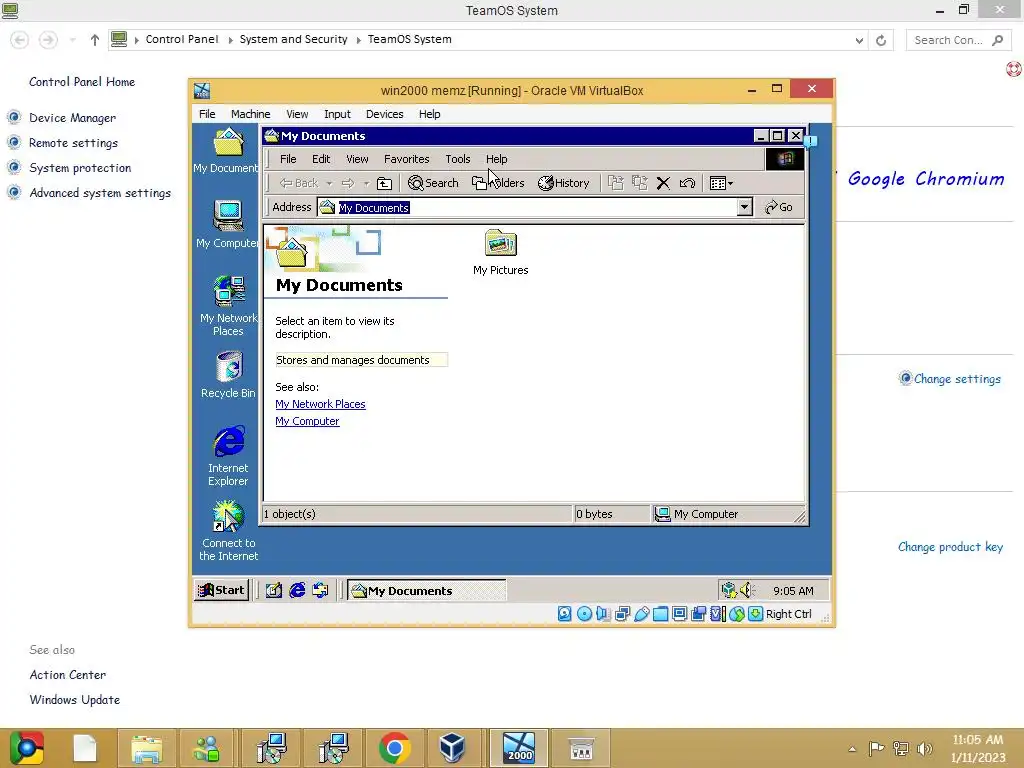This screenshot has width=1024, height=768.
Task: Expand the Address bar dropdown arrow
Action: 744,208
